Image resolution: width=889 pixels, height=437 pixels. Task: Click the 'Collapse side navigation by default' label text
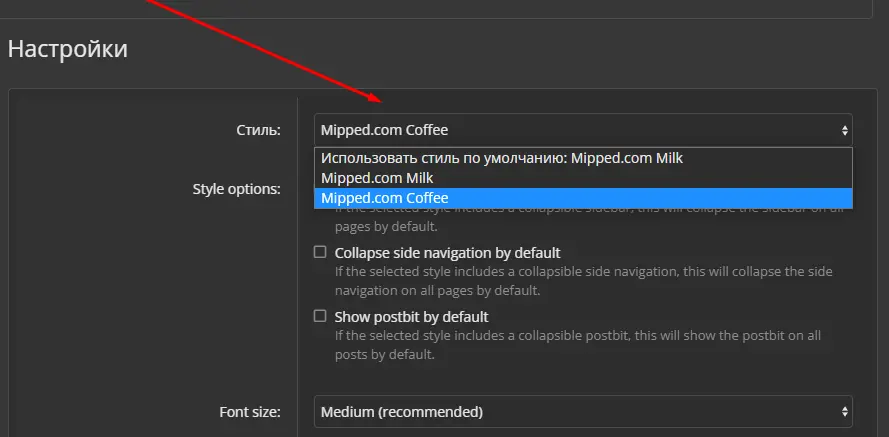click(x=447, y=252)
